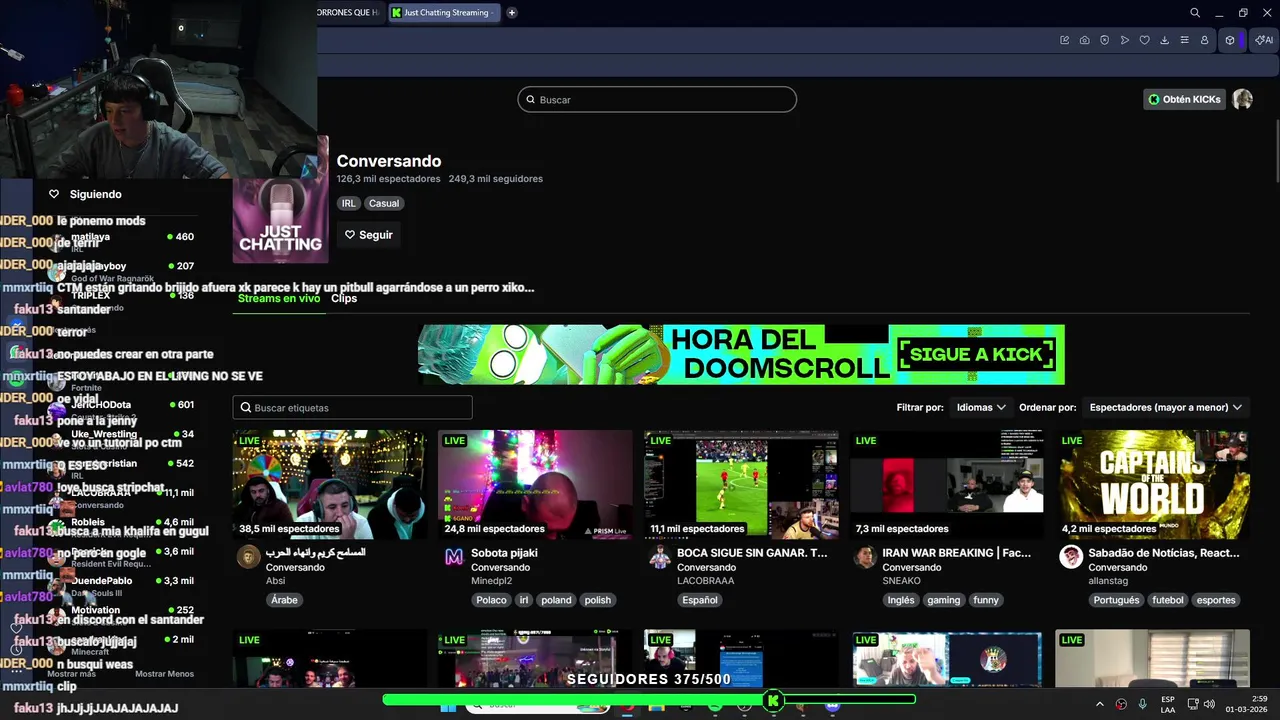The image size is (1280, 720).
Task: Open the BOCA SIGUE SIN GANAR stream title
Action: click(752, 552)
